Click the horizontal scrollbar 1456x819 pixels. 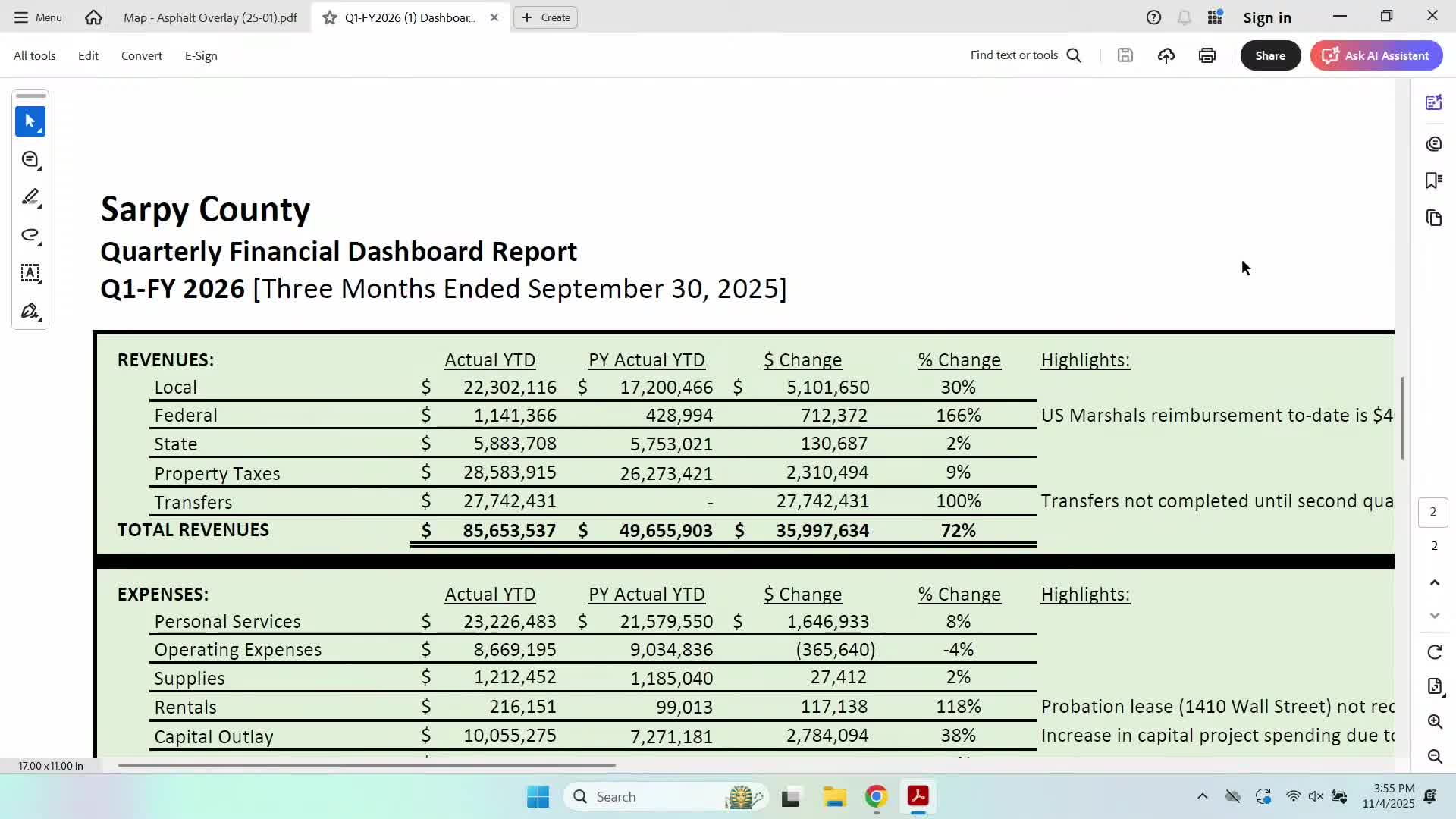tap(366, 766)
